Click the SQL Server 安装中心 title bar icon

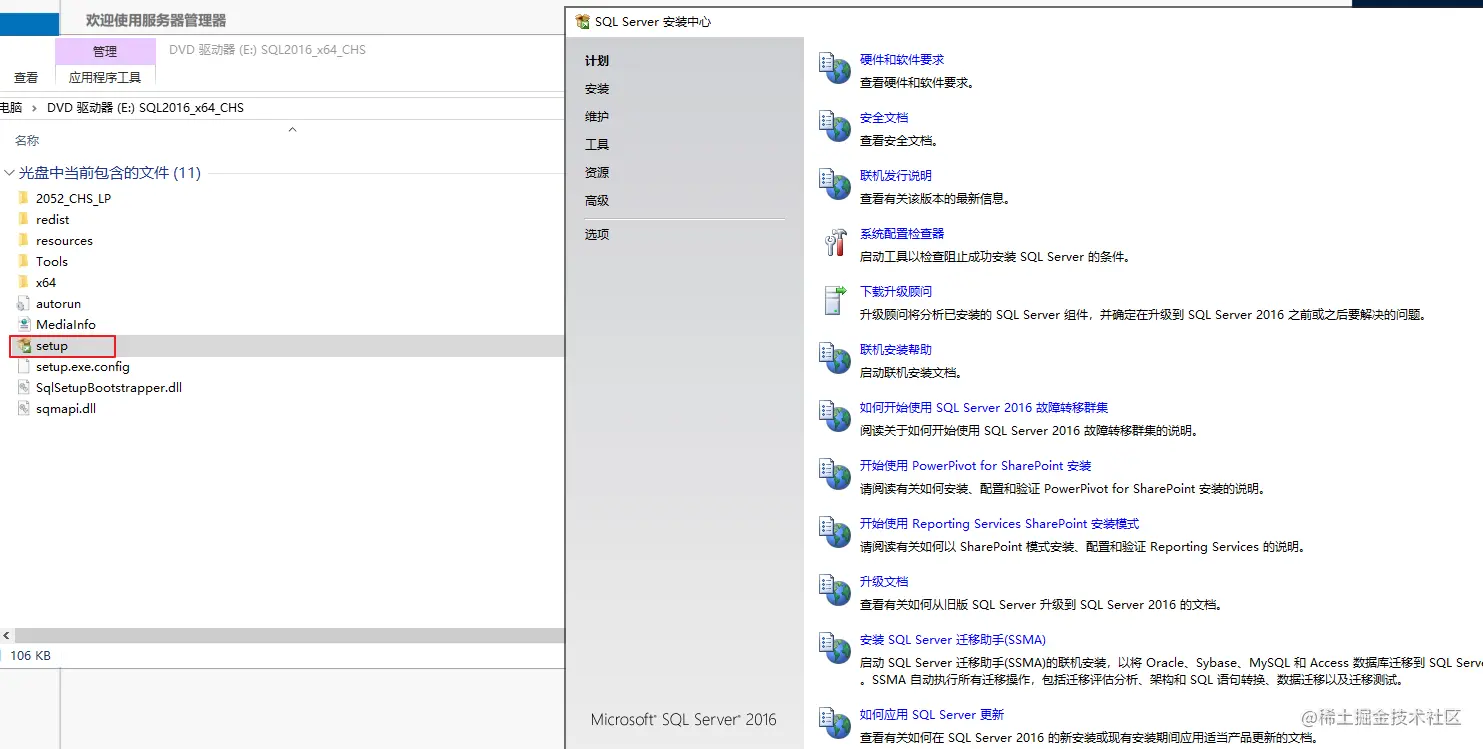582,21
